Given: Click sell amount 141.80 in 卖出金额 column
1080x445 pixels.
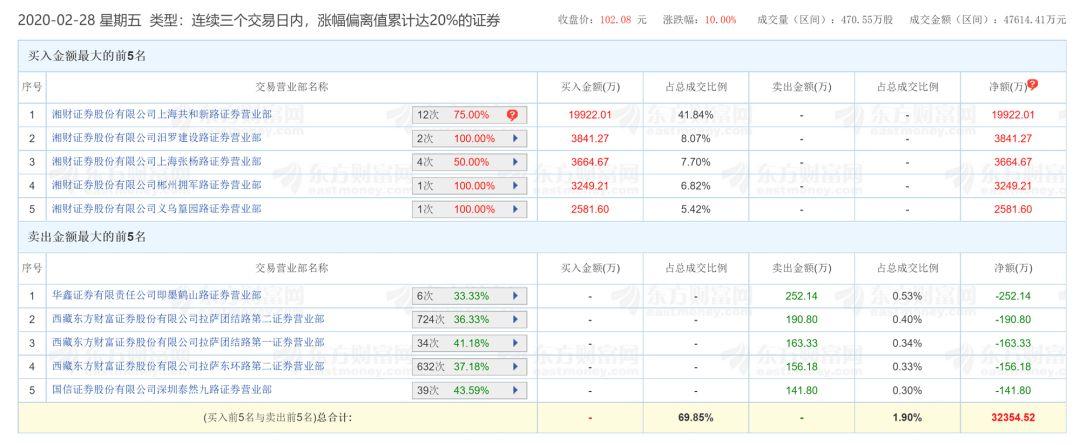Looking at the screenshot, I should [x=801, y=391].
